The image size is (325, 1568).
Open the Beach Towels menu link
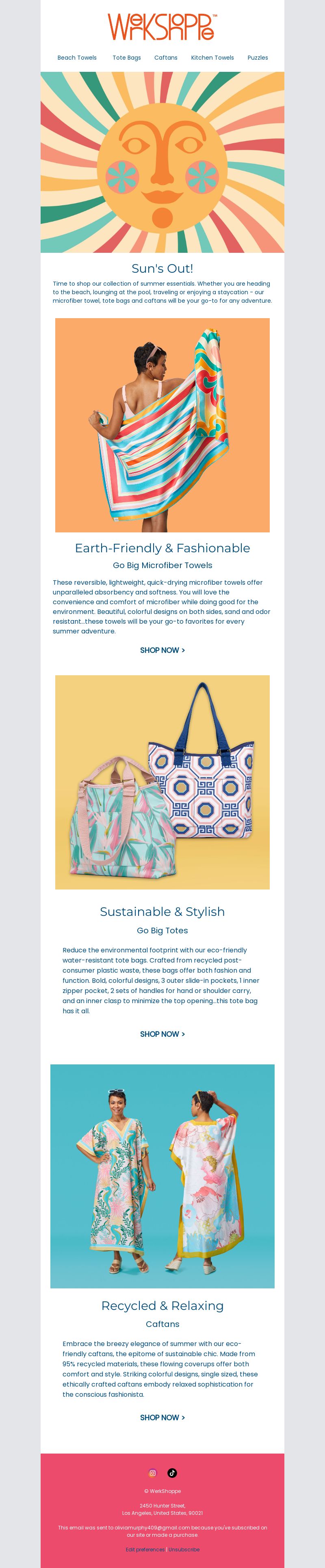pyautogui.click(x=77, y=58)
